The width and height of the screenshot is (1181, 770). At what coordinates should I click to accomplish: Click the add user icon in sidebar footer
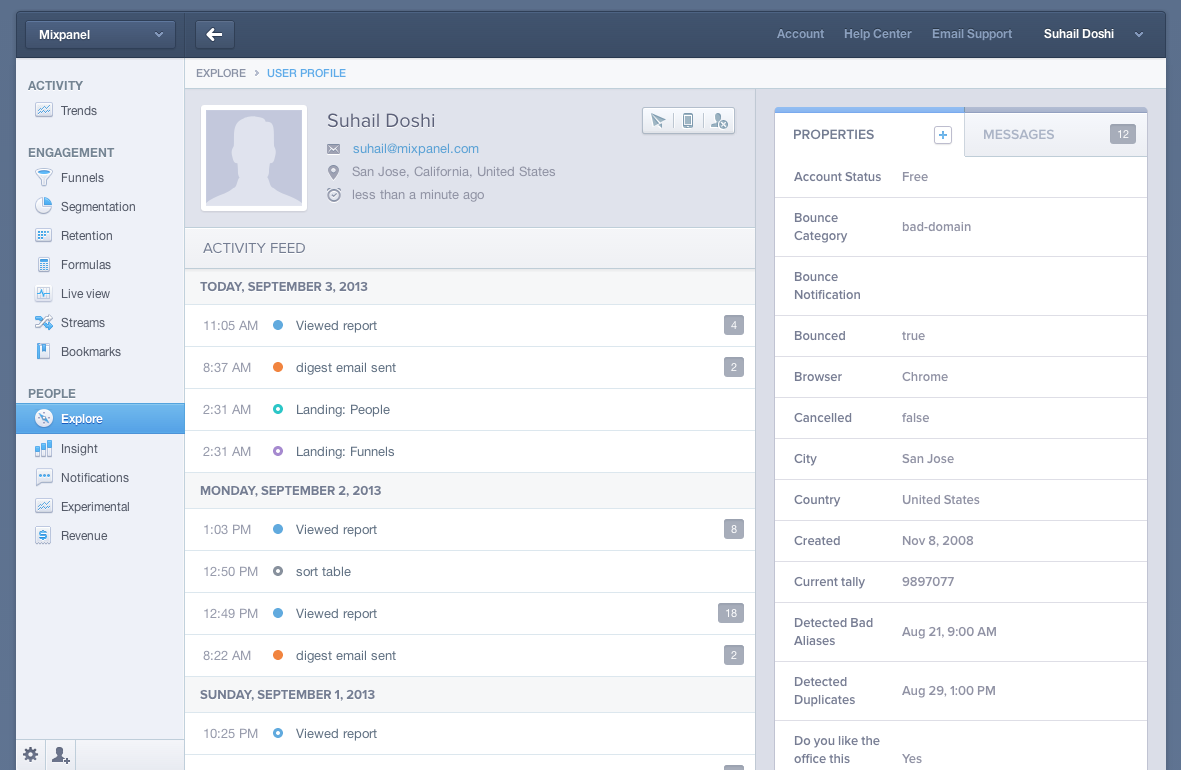61,755
